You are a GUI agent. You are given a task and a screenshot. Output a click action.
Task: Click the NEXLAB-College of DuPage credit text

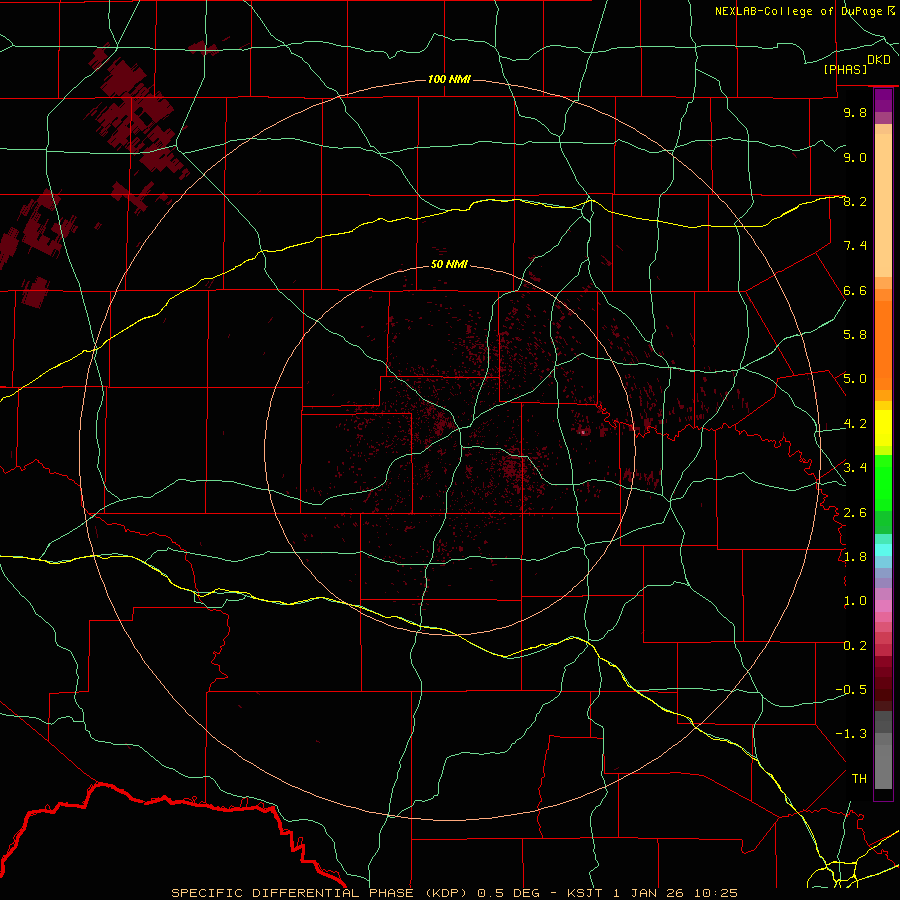pos(798,11)
